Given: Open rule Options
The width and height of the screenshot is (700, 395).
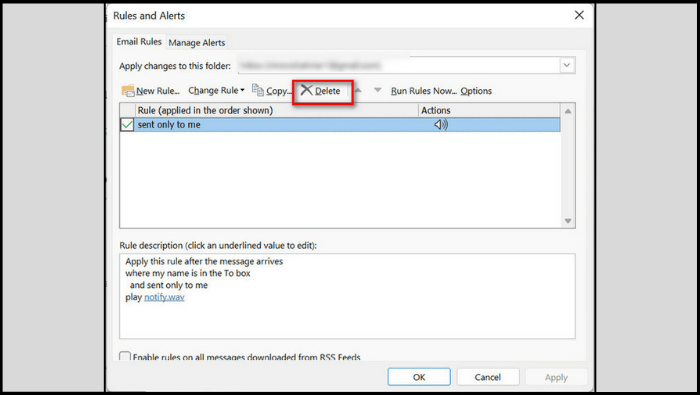Looking at the screenshot, I should click(x=476, y=91).
